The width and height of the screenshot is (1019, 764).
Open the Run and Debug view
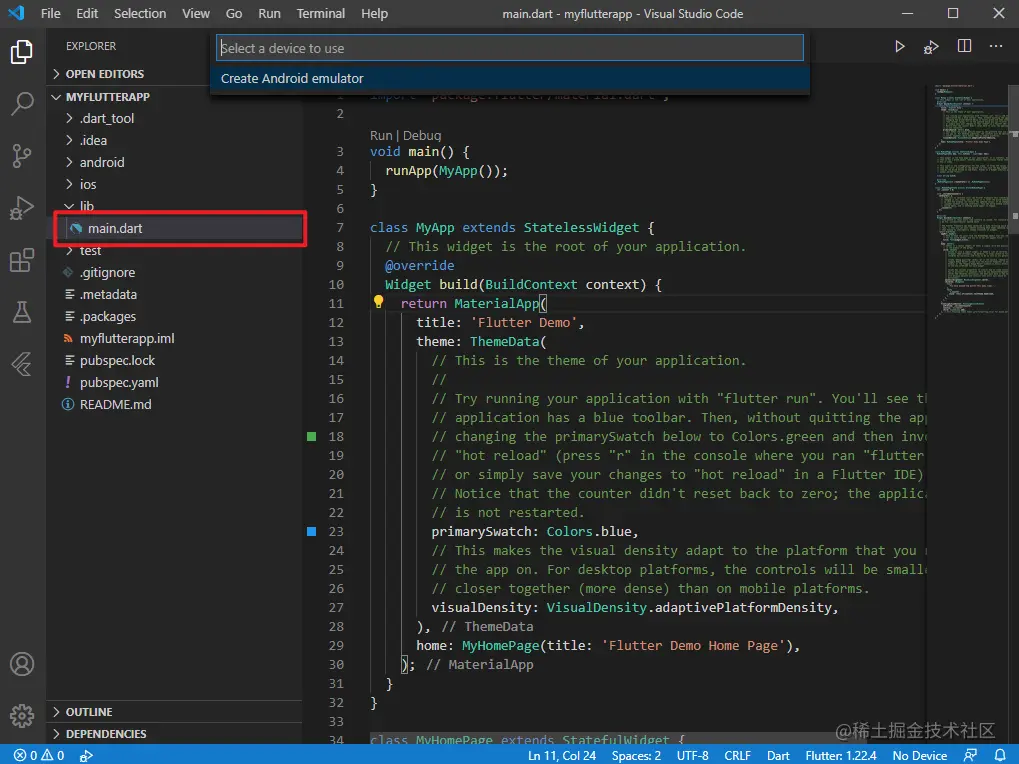click(22, 208)
